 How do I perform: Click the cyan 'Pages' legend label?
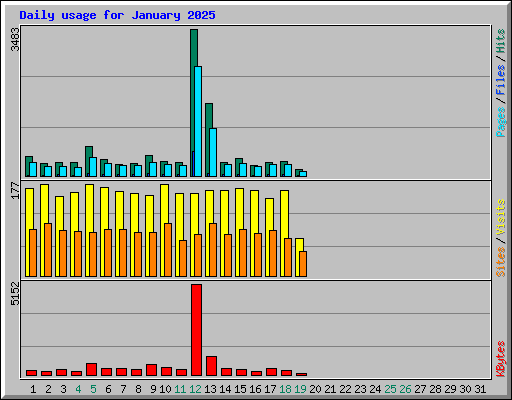pos(500,122)
